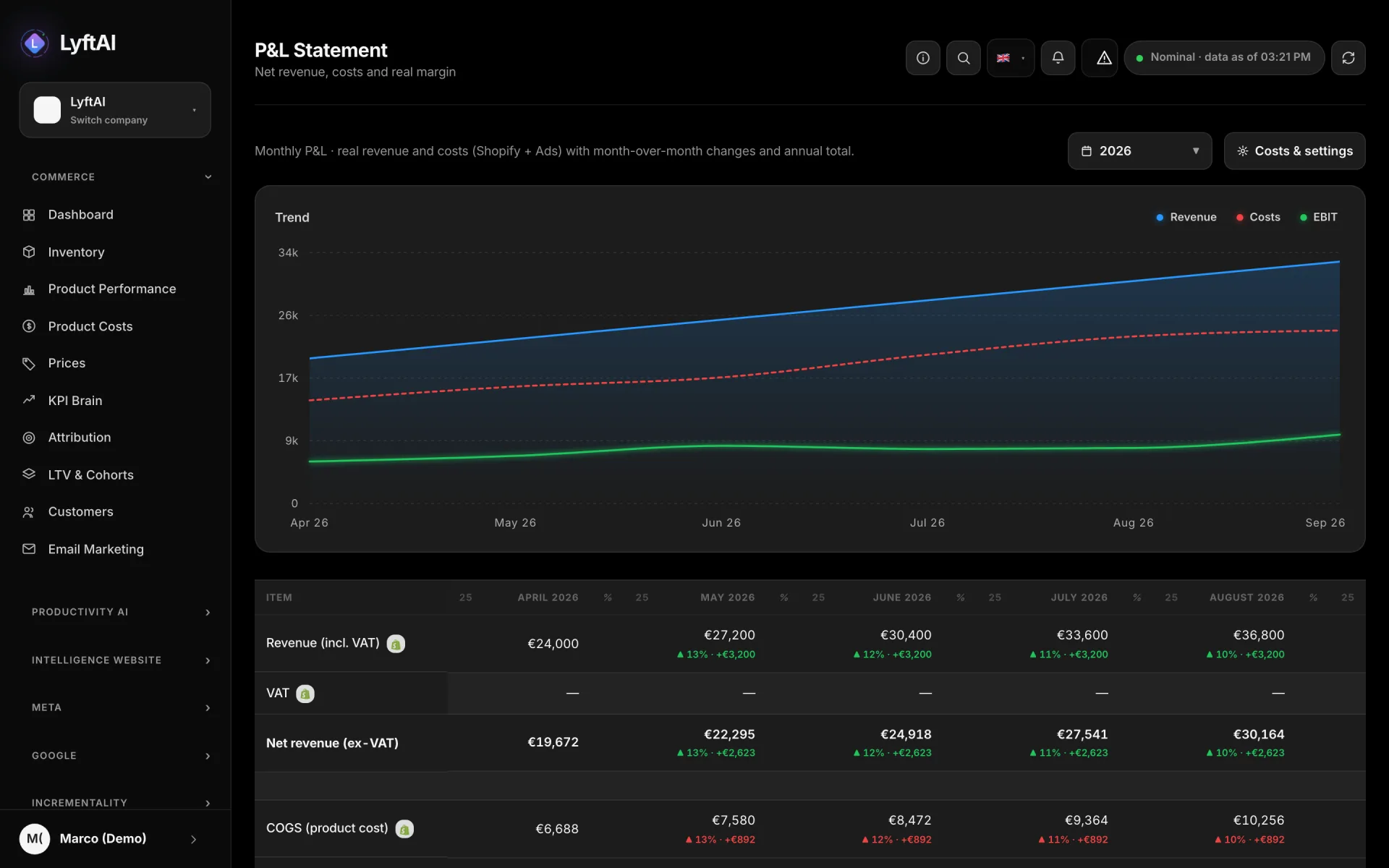Open the info icon in header
The height and width of the screenshot is (868, 1389).
(x=922, y=58)
